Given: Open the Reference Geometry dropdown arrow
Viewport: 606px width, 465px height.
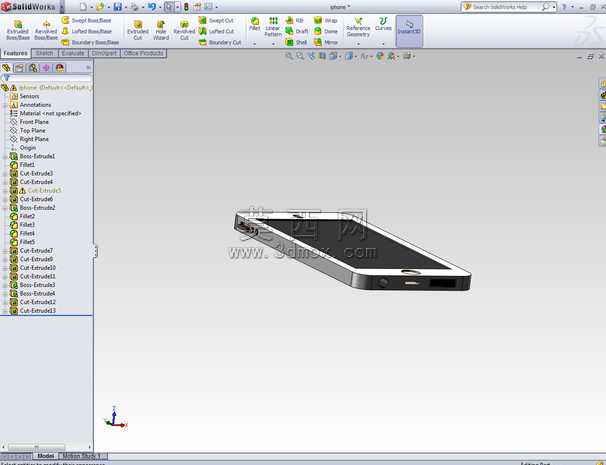Looking at the screenshot, I should tap(358, 44).
